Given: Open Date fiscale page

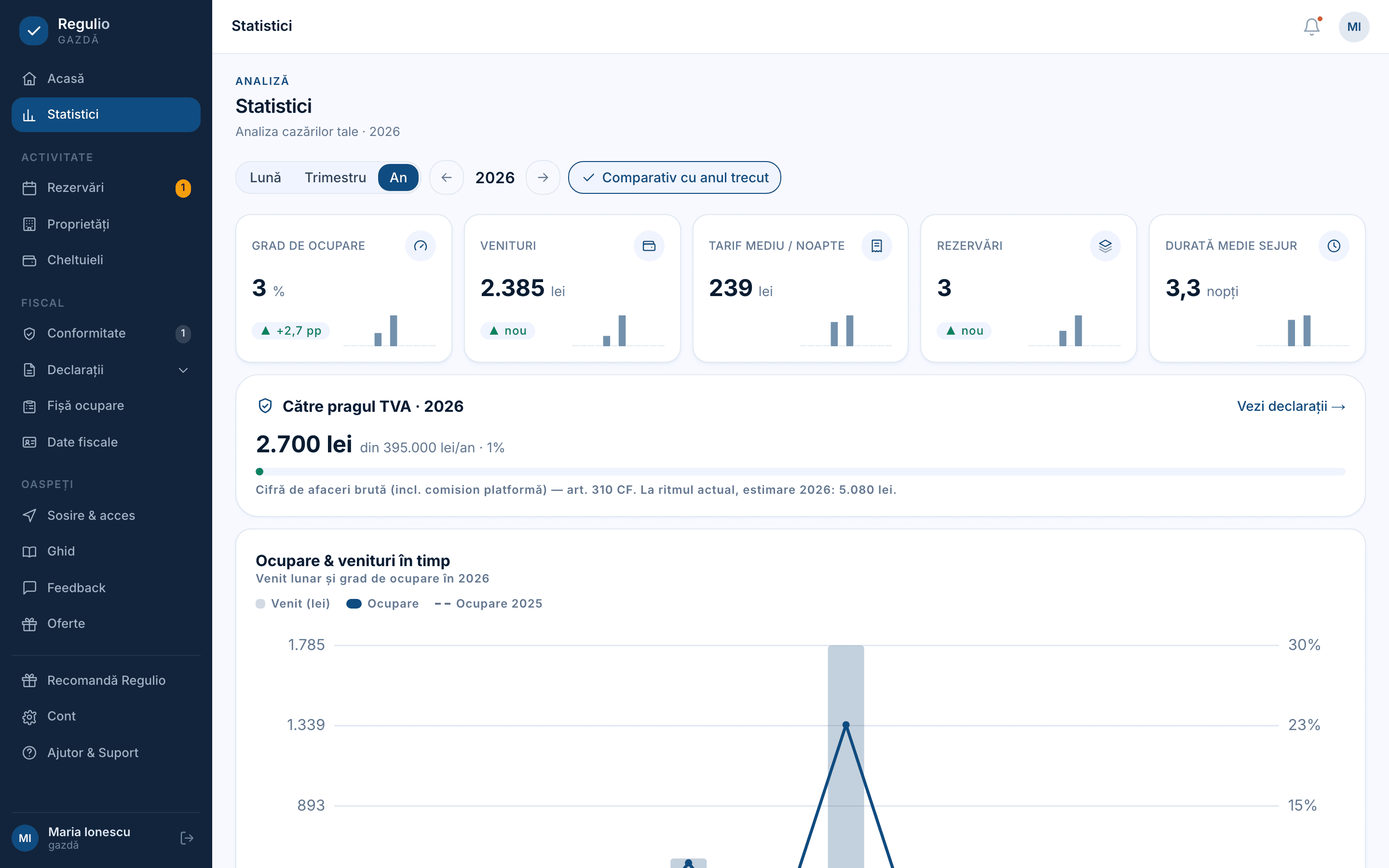Looking at the screenshot, I should tap(106, 442).
